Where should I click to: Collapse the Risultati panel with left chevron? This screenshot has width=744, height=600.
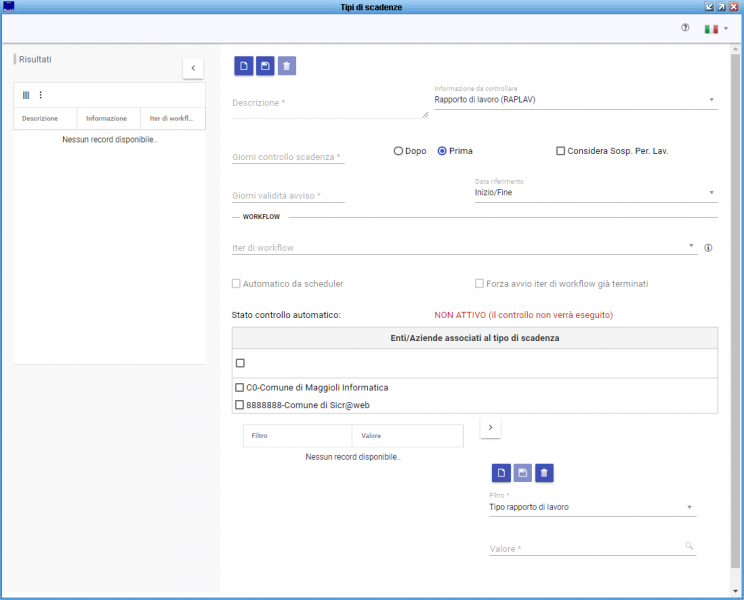(193, 68)
